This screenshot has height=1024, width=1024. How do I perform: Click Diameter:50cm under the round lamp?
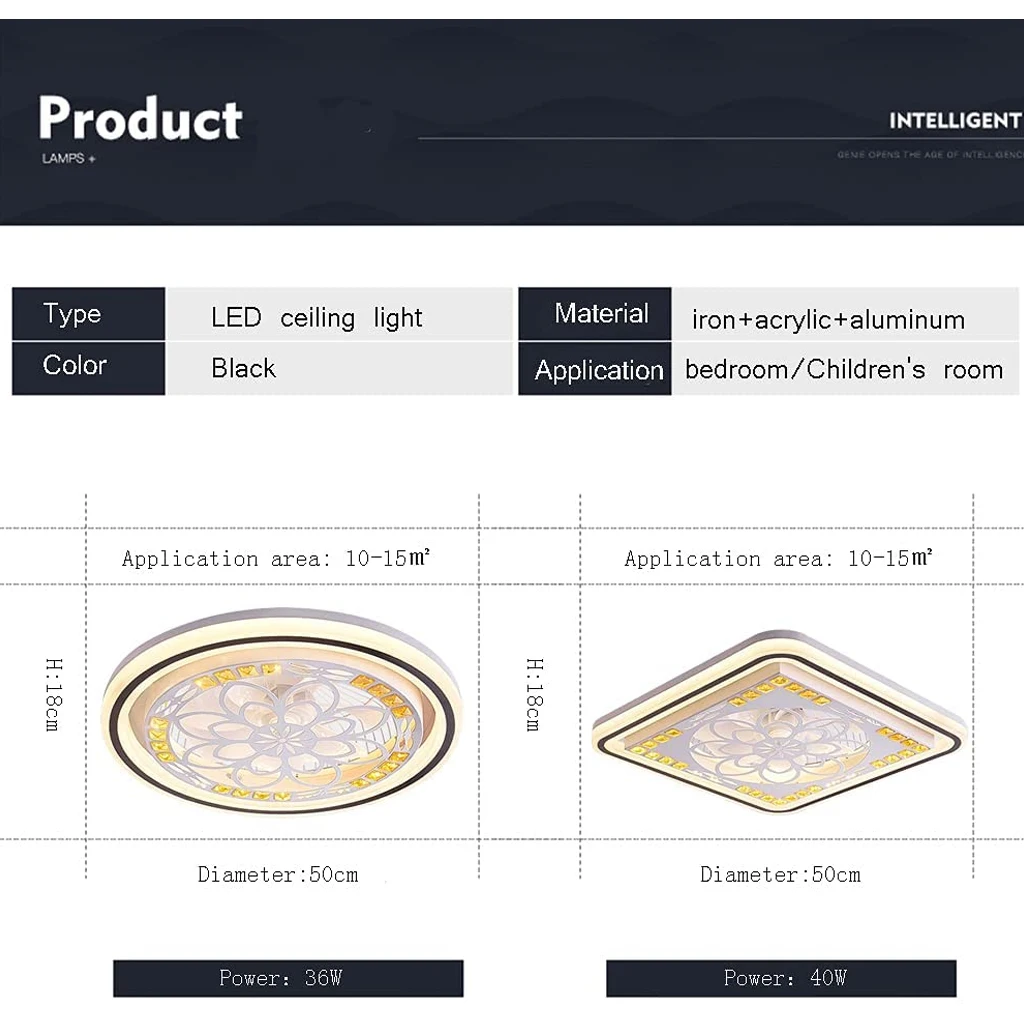click(x=278, y=874)
